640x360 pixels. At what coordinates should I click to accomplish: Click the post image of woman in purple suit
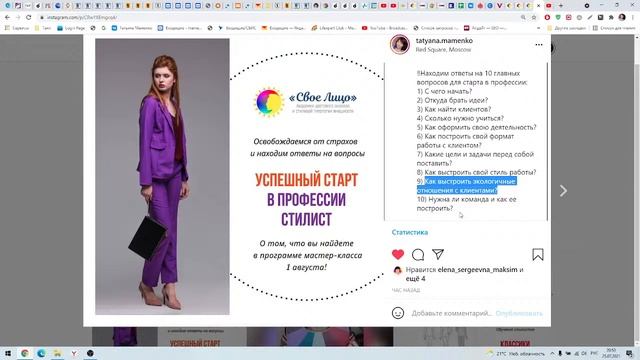tap(162, 176)
